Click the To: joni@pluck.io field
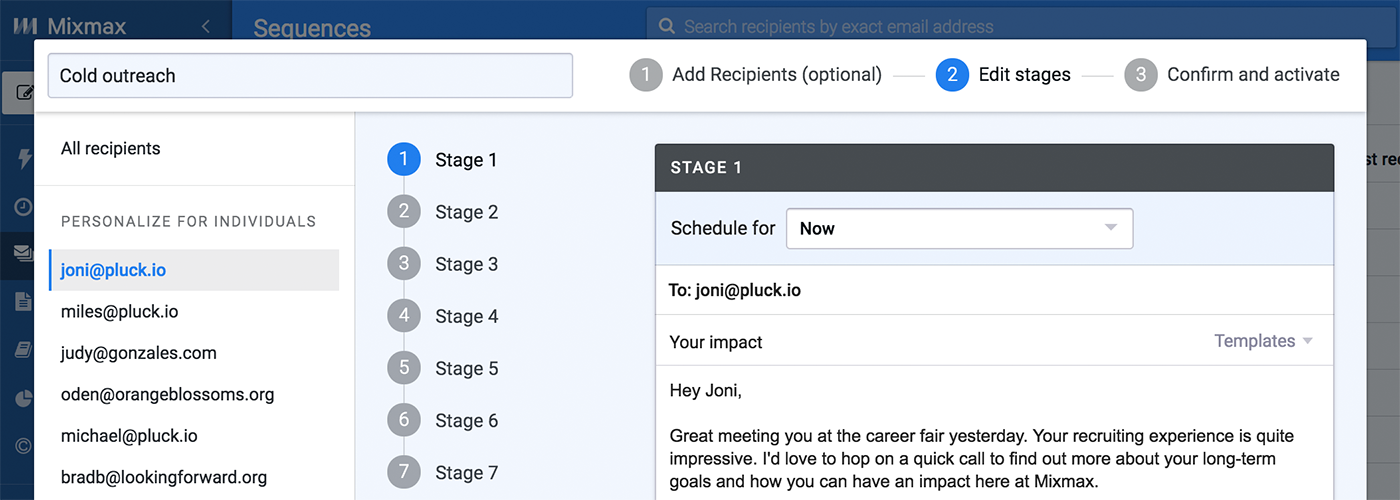Image resolution: width=1400 pixels, height=500 pixels. point(994,290)
